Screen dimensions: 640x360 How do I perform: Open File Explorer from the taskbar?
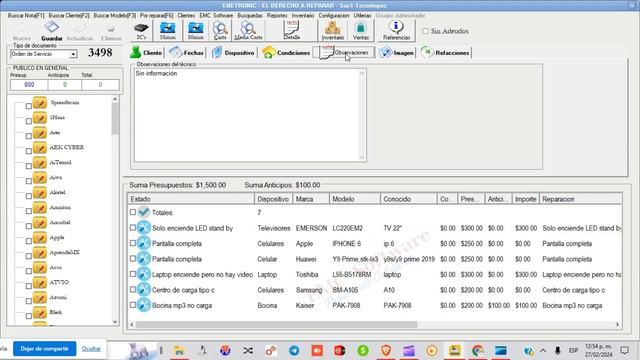pyautogui.click(x=179, y=350)
